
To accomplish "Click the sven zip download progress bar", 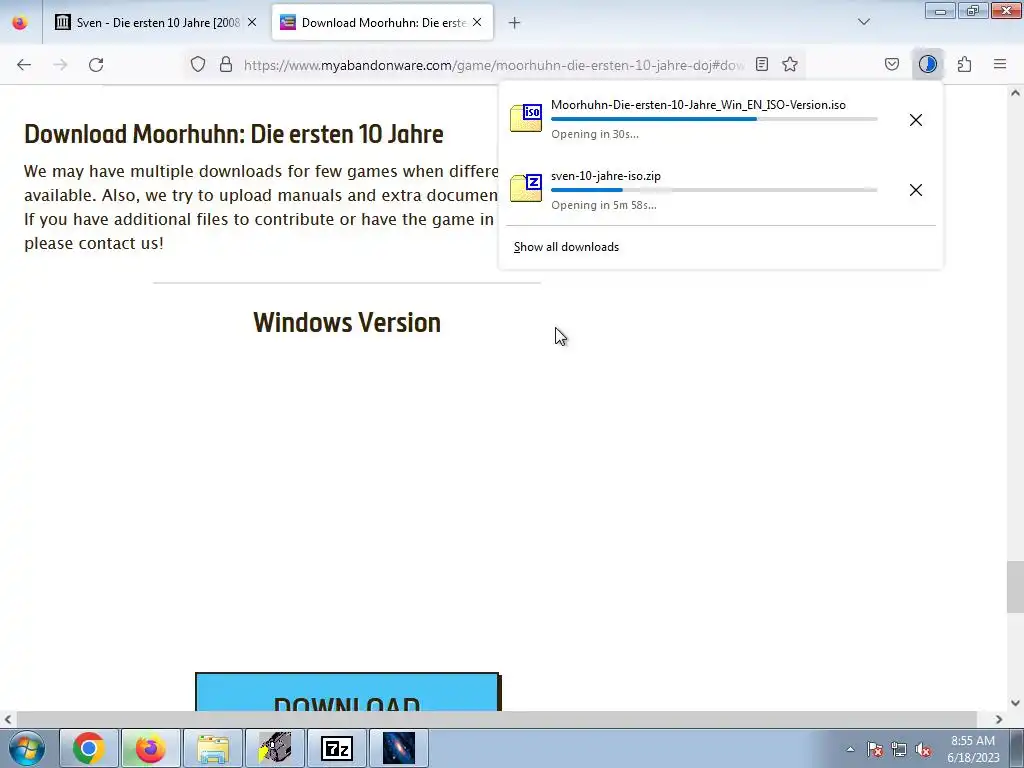I will point(714,190).
